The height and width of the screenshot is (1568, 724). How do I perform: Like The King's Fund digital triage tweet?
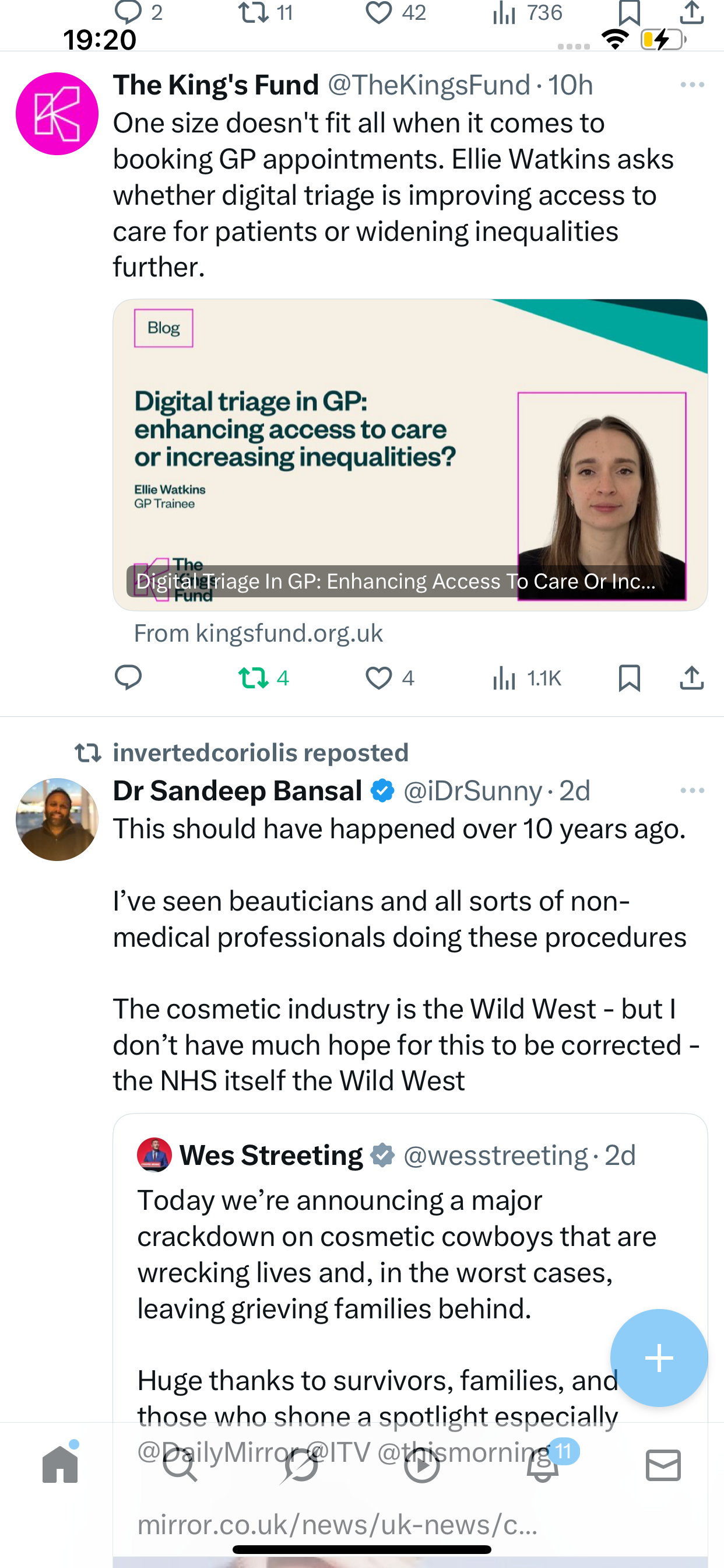[x=378, y=677]
